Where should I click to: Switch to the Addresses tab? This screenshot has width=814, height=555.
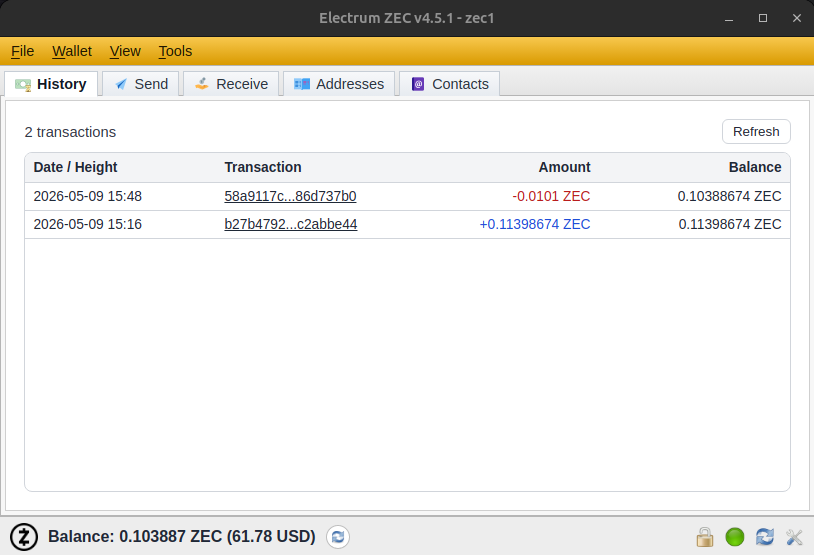tap(339, 84)
